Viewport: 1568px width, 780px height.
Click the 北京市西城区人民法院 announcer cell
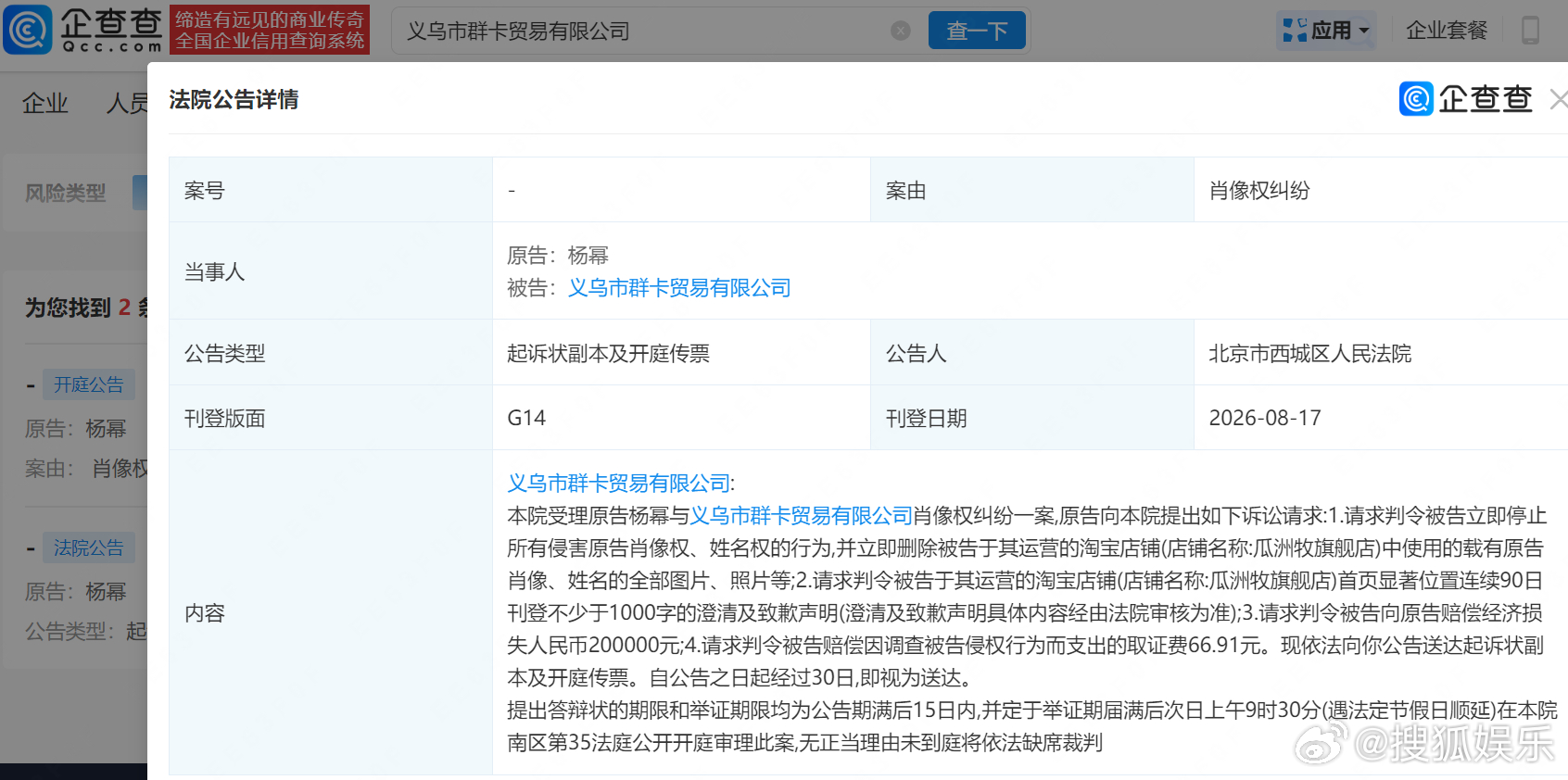(1310, 353)
